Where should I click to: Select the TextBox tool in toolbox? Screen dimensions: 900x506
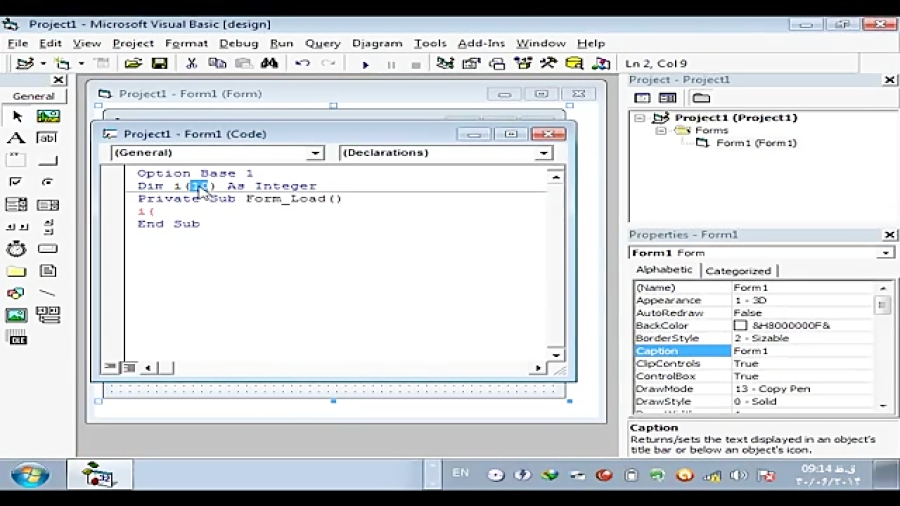point(47,138)
